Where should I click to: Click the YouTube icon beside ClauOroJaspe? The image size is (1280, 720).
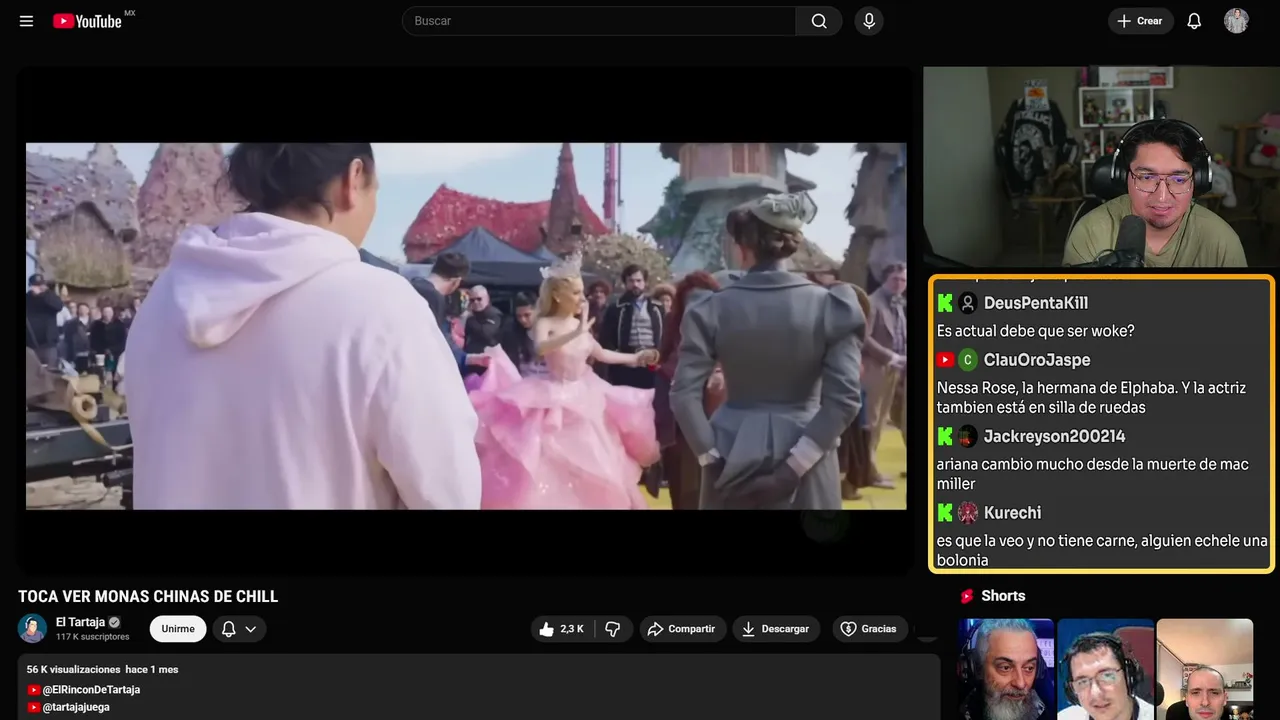[945, 360]
